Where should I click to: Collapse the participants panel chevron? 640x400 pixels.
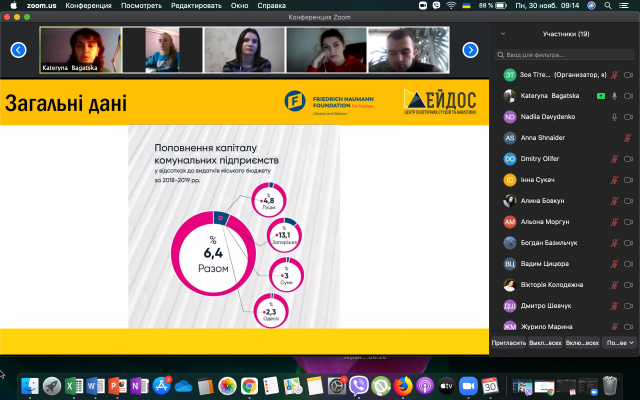pos(503,34)
